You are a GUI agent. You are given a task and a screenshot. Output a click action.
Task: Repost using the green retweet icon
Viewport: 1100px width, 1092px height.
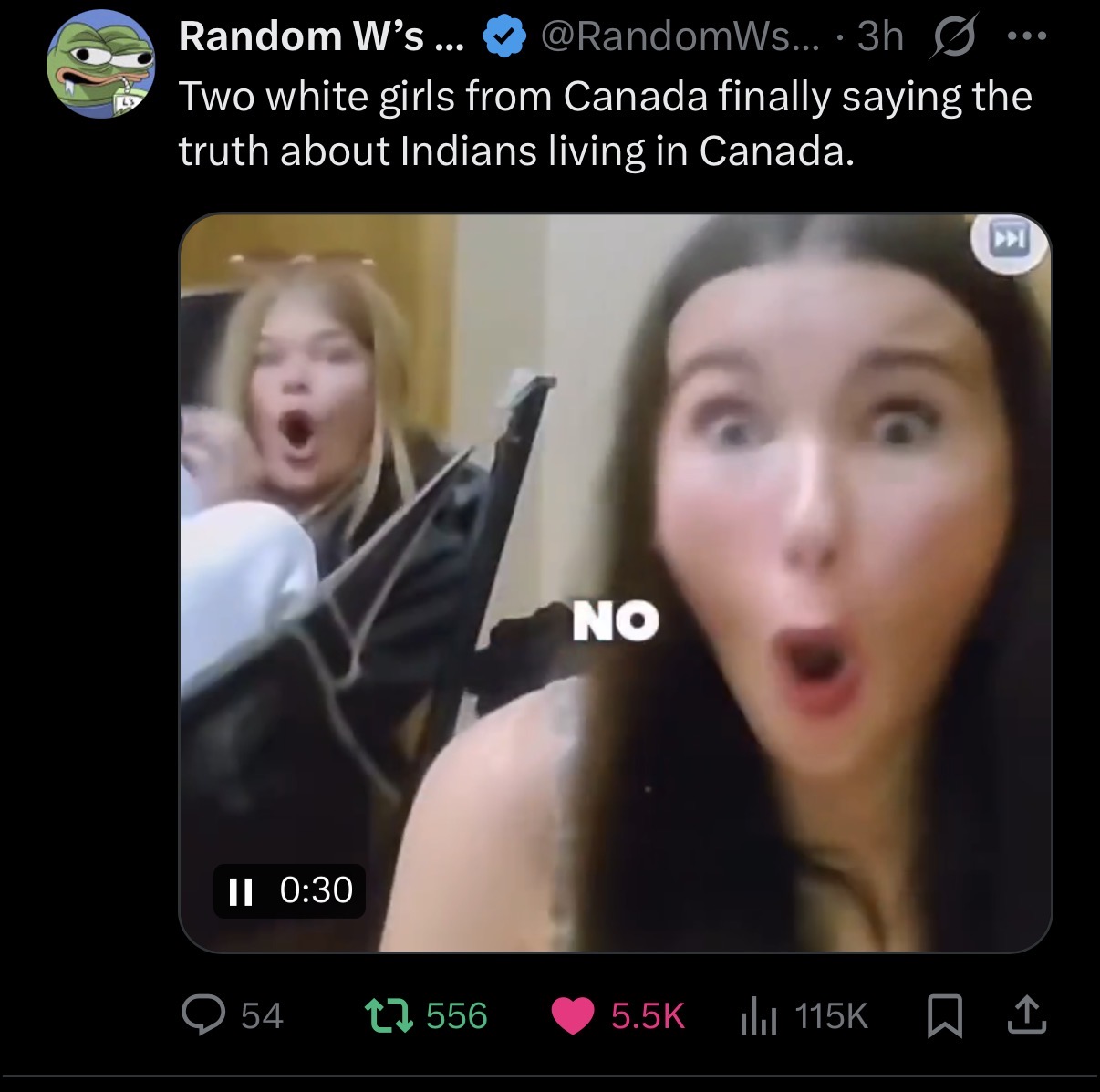coord(389,1015)
